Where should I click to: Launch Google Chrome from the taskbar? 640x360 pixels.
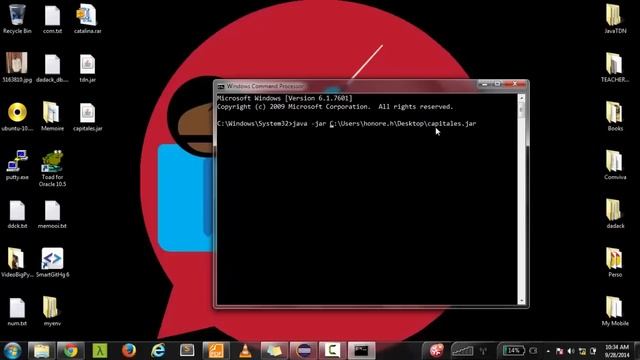(x=70, y=351)
